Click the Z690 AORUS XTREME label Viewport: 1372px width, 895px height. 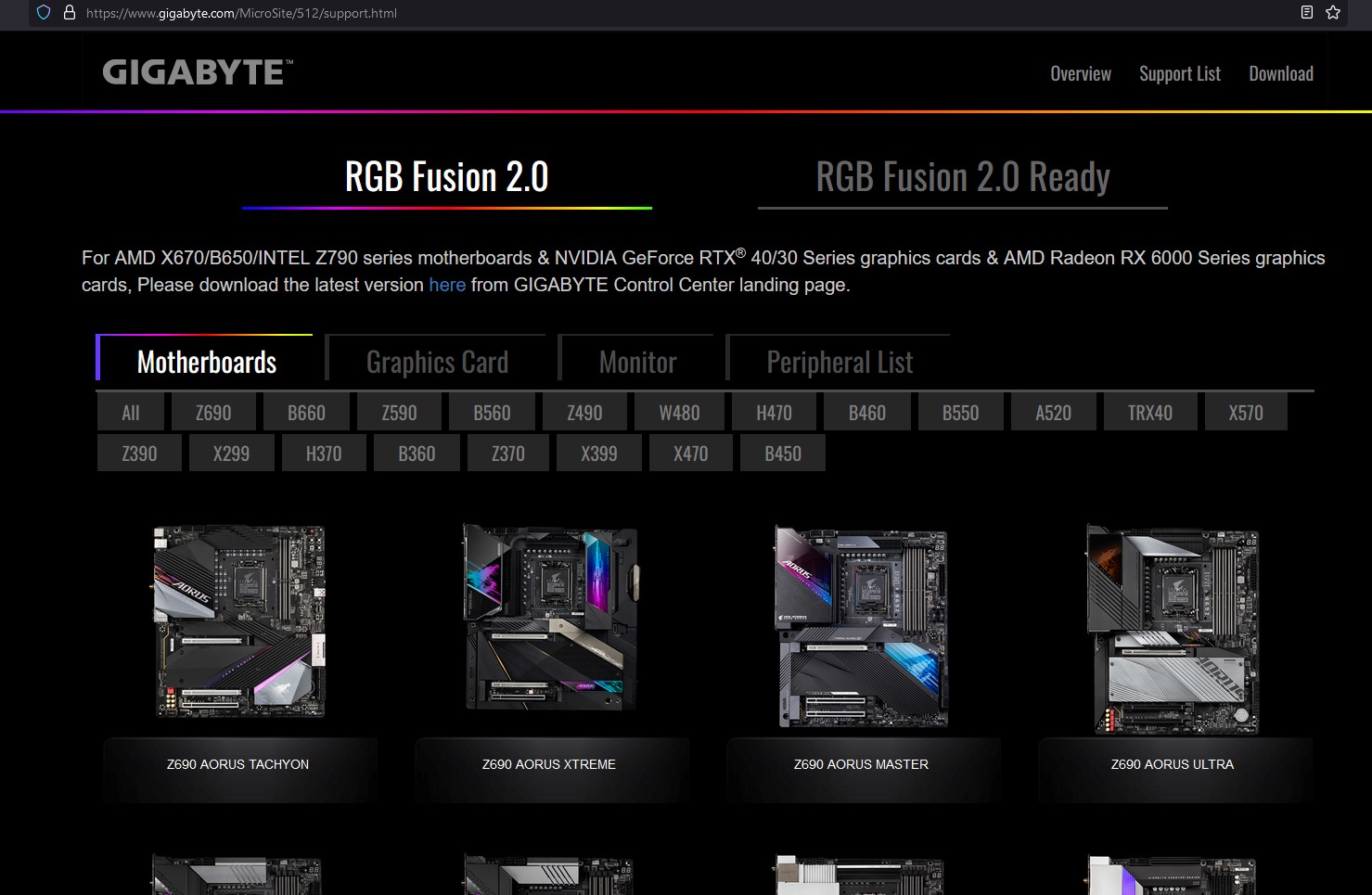[x=549, y=764]
